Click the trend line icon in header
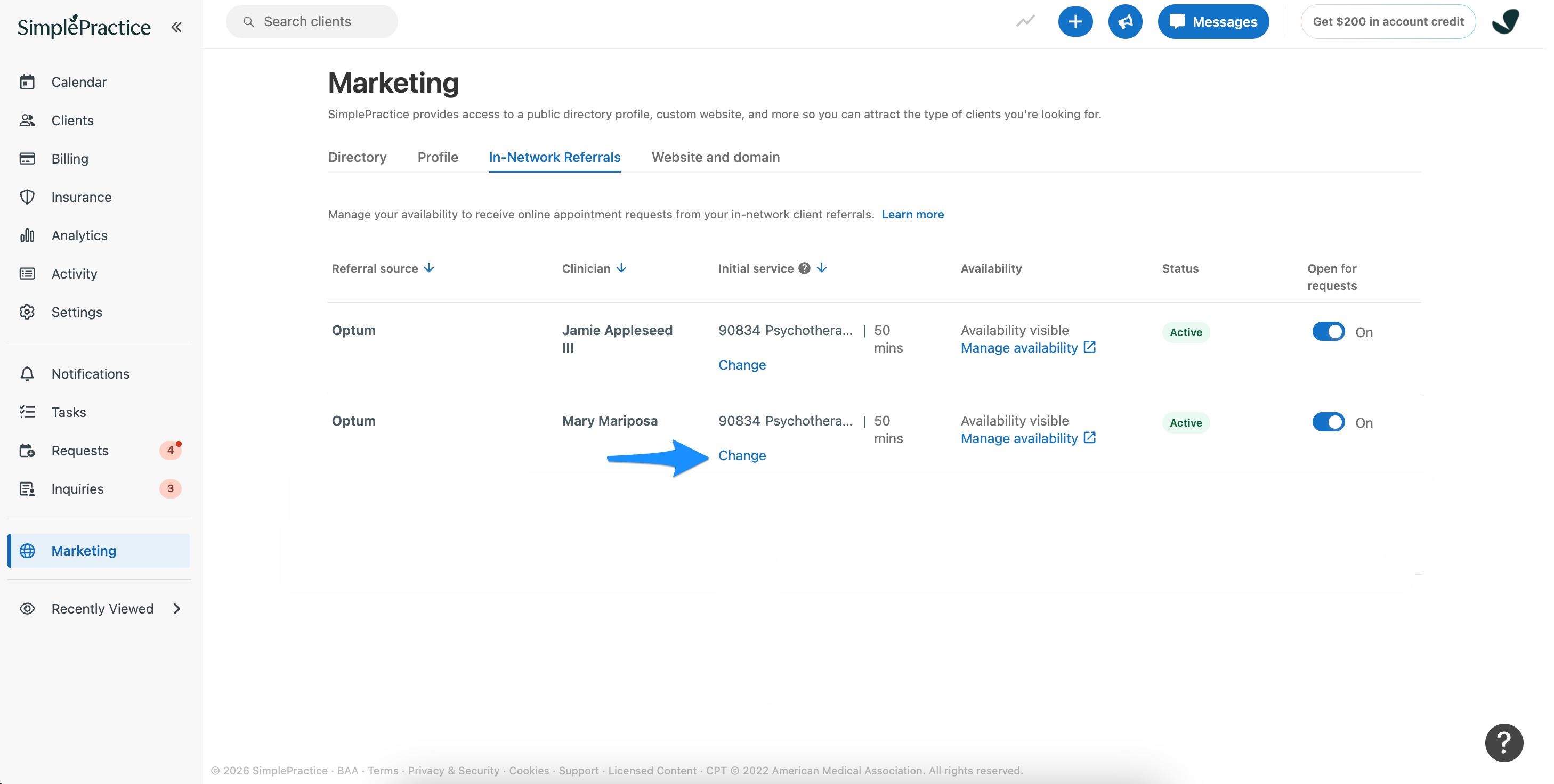Screen dimensions: 1554x784 coord(1025,22)
